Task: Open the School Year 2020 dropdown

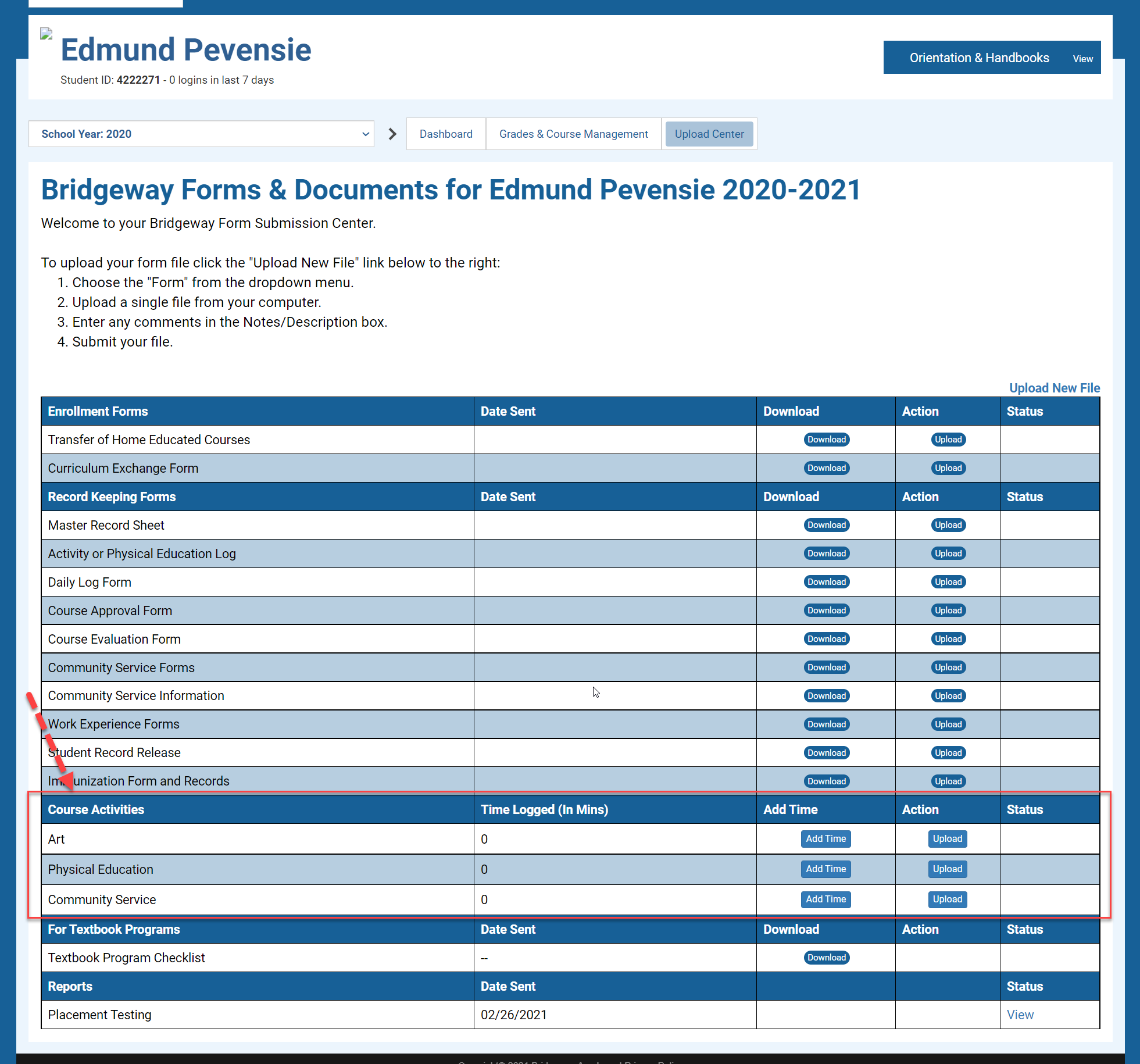Action: 201,134
